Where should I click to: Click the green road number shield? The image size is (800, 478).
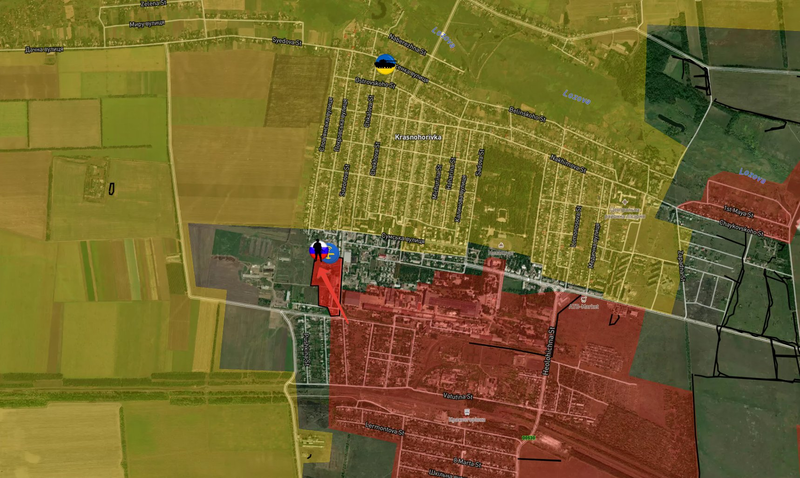pyautogui.click(x=527, y=438)
